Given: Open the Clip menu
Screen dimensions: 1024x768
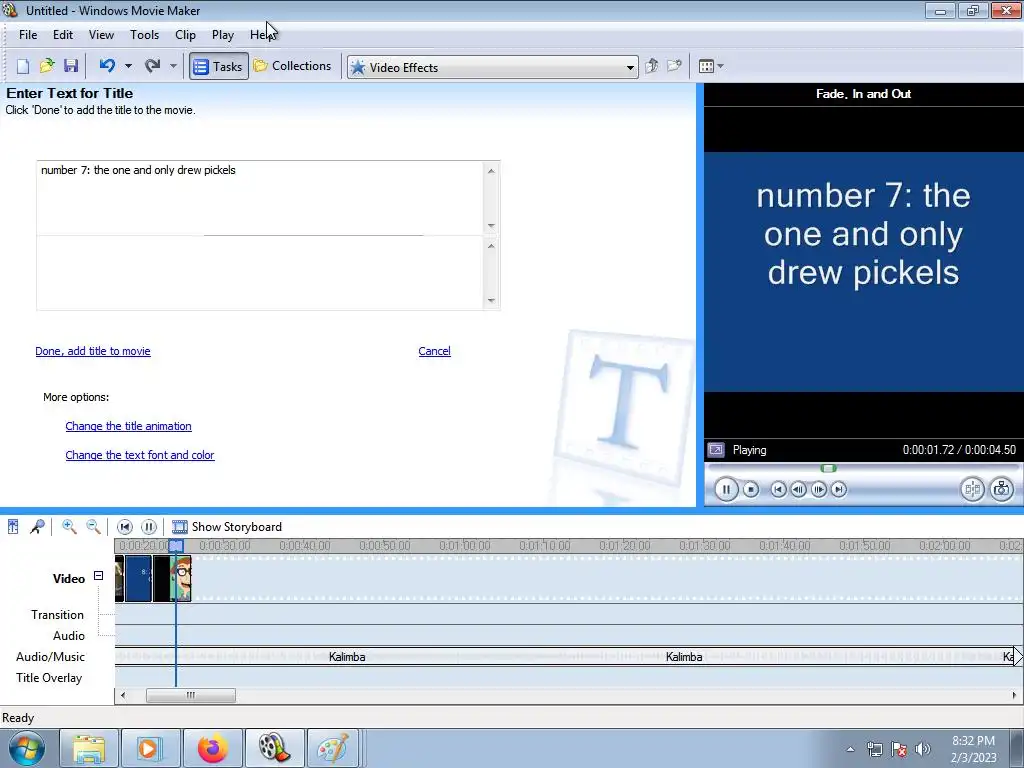Looking at the screenshot, I should [185, 35].
